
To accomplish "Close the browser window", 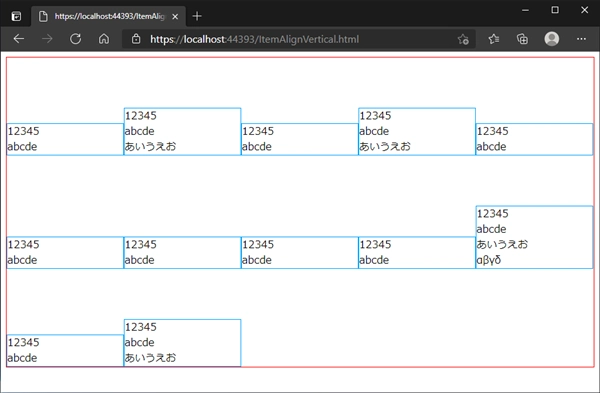I will 584,10.
